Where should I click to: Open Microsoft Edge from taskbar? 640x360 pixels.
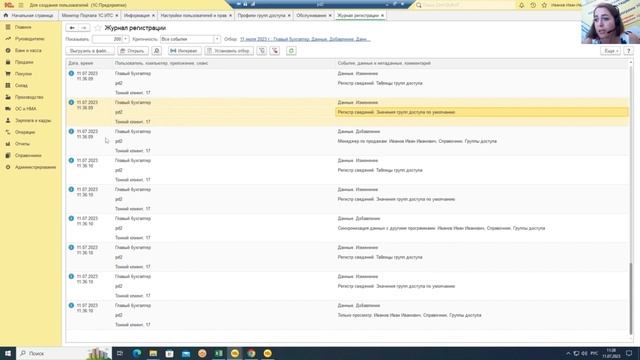[x=137, y=353]
